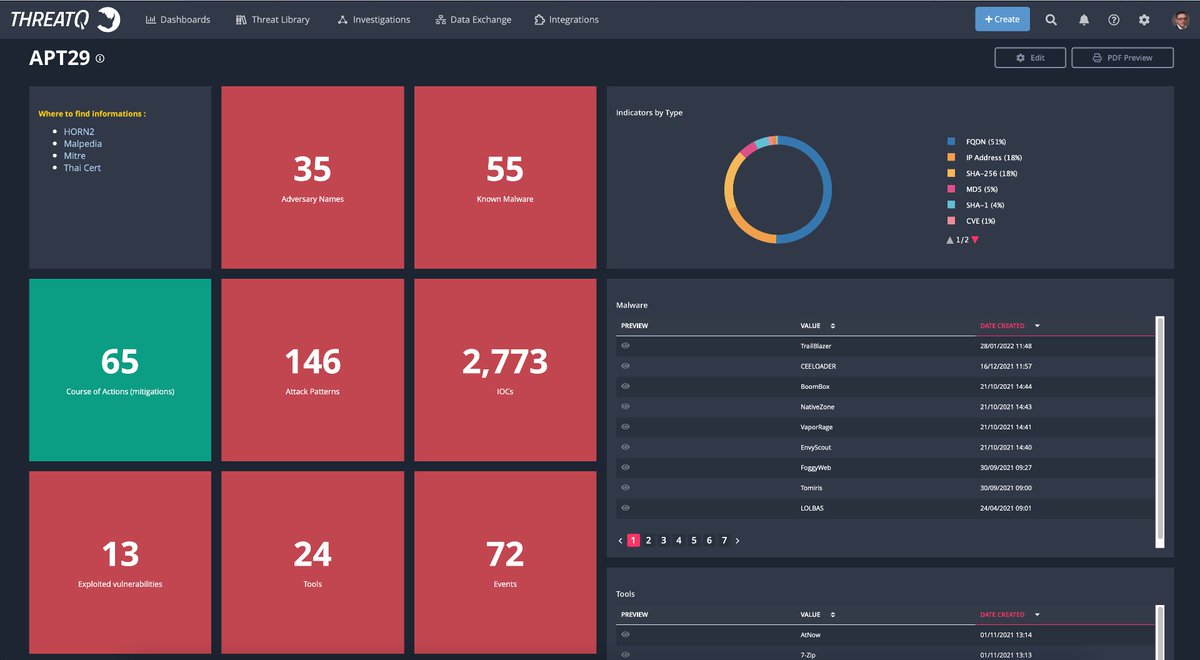
Task: Preview the NativeZone malware eye icon
Action: click(626, 406)
